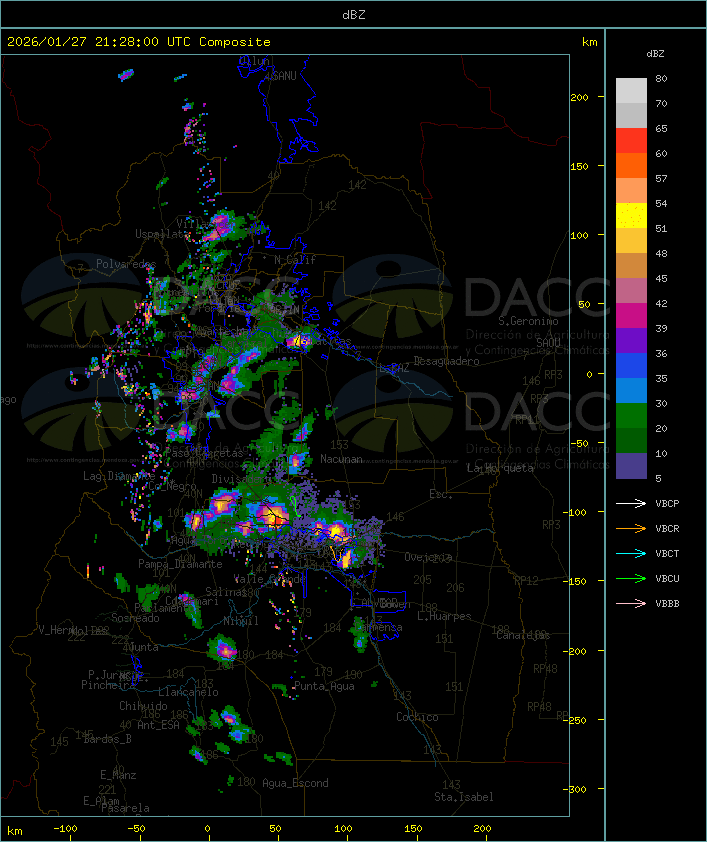
Task: Click the Nacunan map label
Action: (x=341, y=459)
